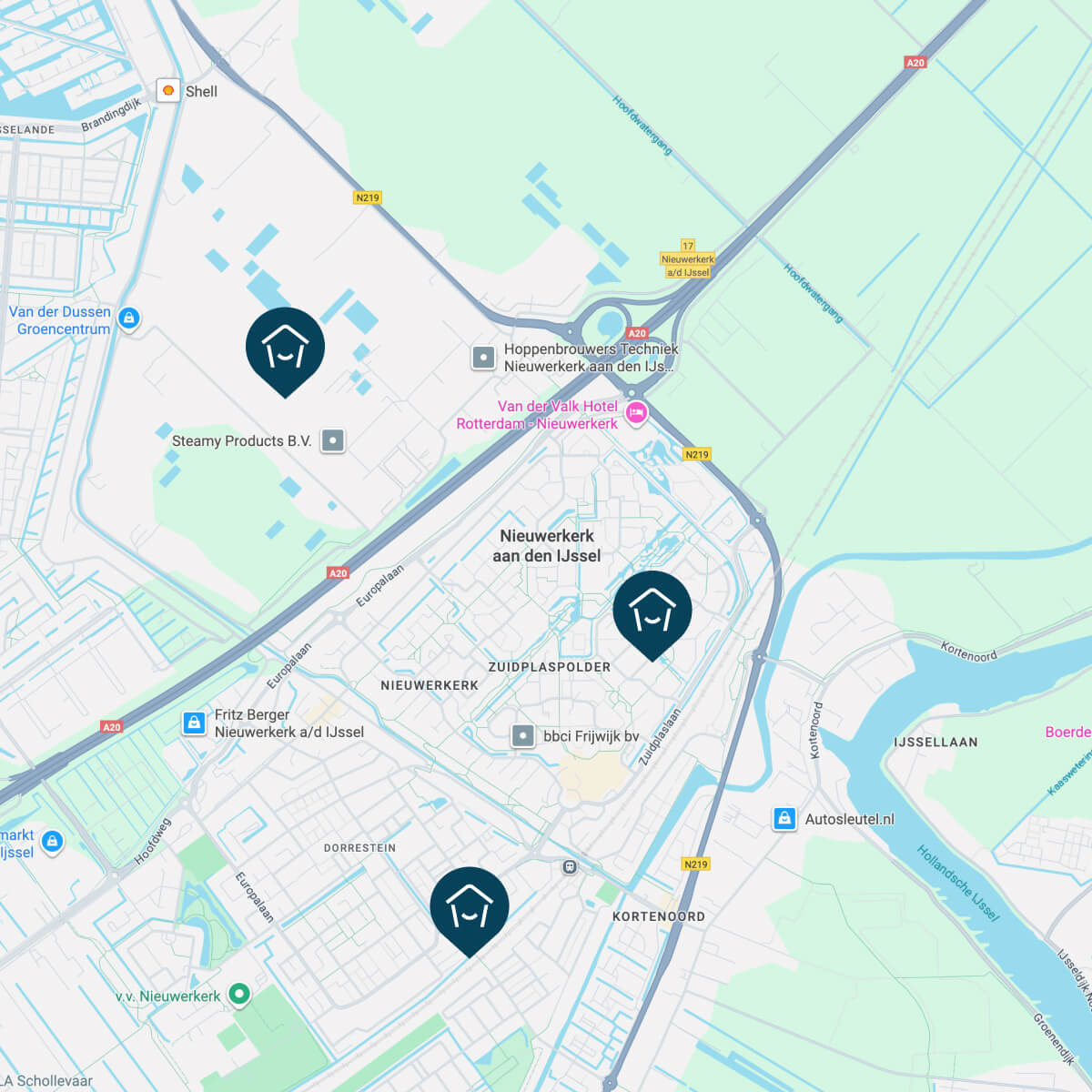Click the Fritz Berger Nieuwerkerk text label
1092x1092 pixels.
[289, 723]
